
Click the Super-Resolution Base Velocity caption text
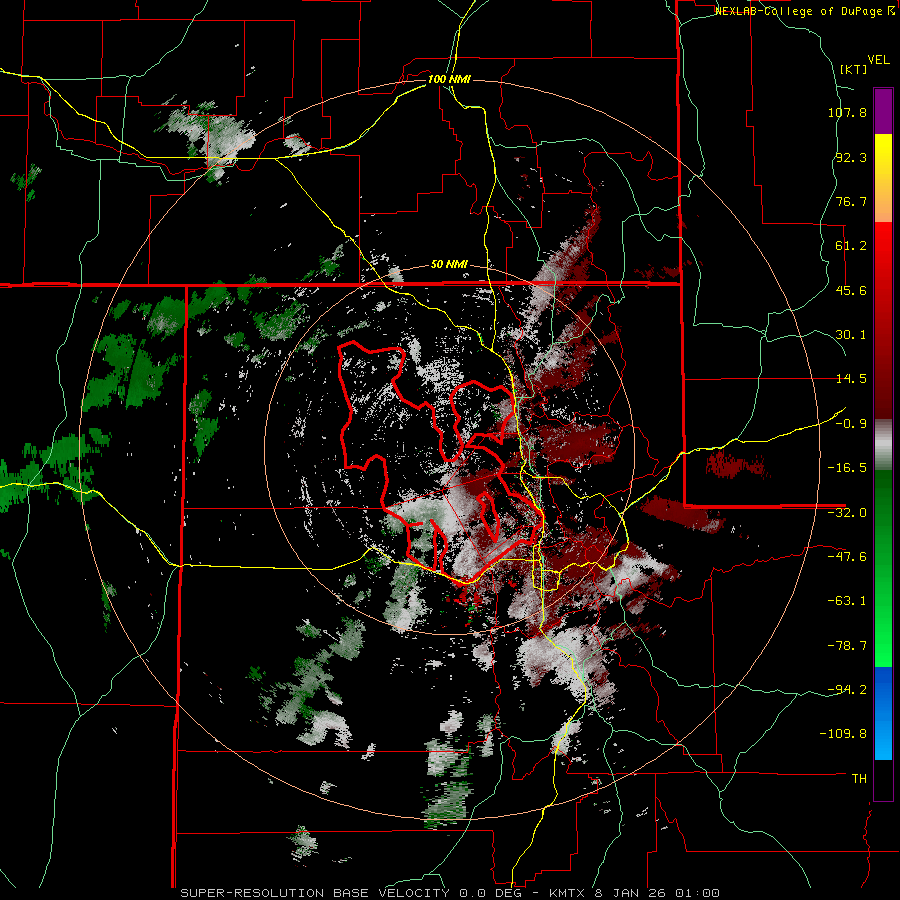coord(449,893)
